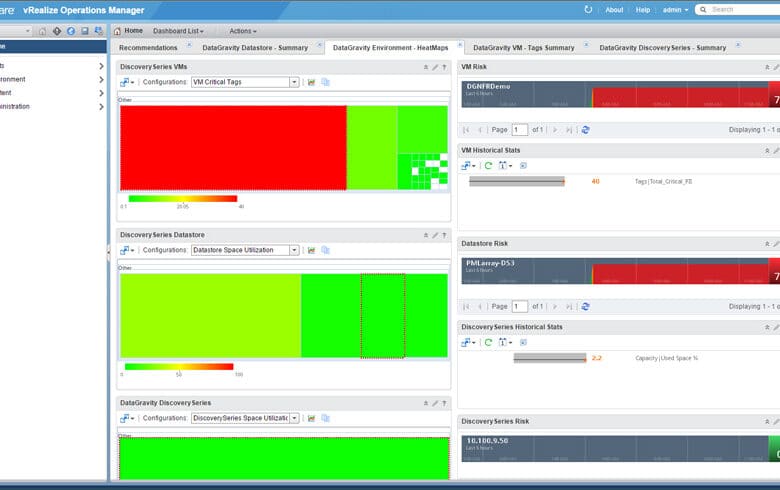Refresh the VM Risk list
This screenshot has width=780, height=490.
coord(585,130)
